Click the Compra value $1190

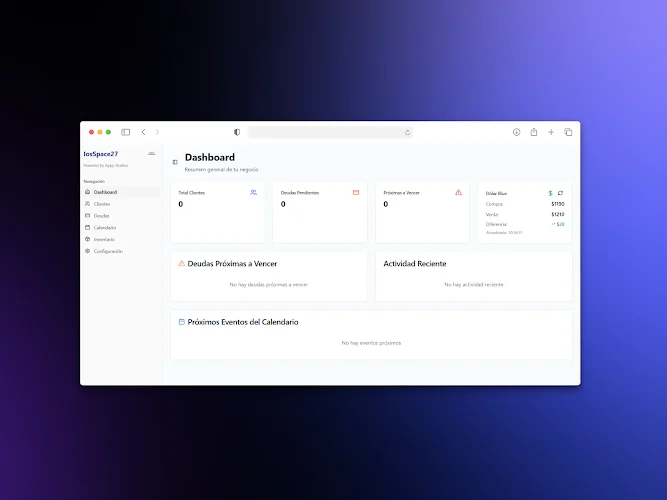click(558, 204)
